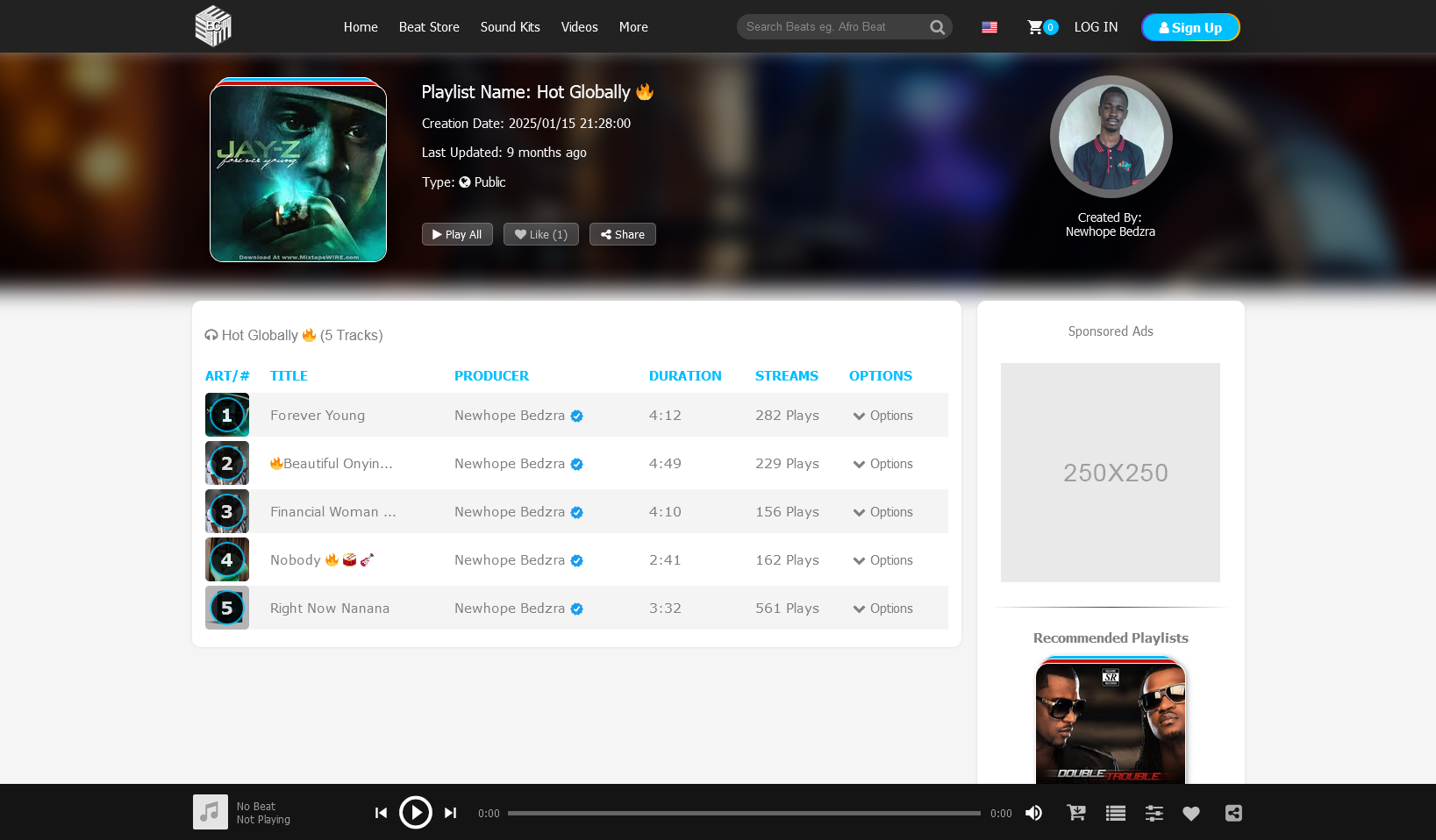The height and width of the screenshot is (840, 1436).
Task: Open the equalizer sliders icon in player
Action: [x=1154, y=813]
